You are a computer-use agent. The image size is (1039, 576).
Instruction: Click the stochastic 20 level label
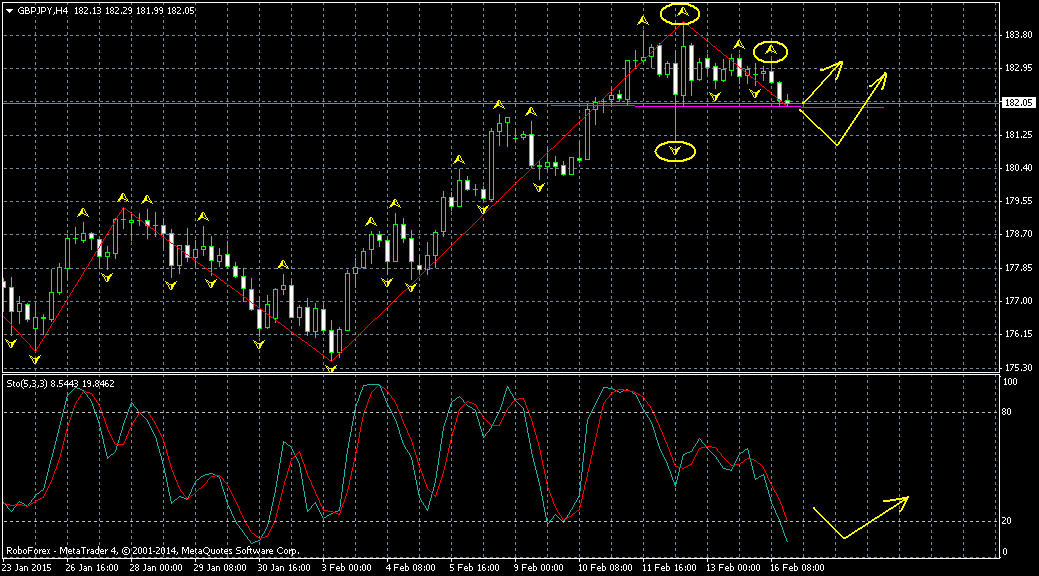[x=1010, y=521]
